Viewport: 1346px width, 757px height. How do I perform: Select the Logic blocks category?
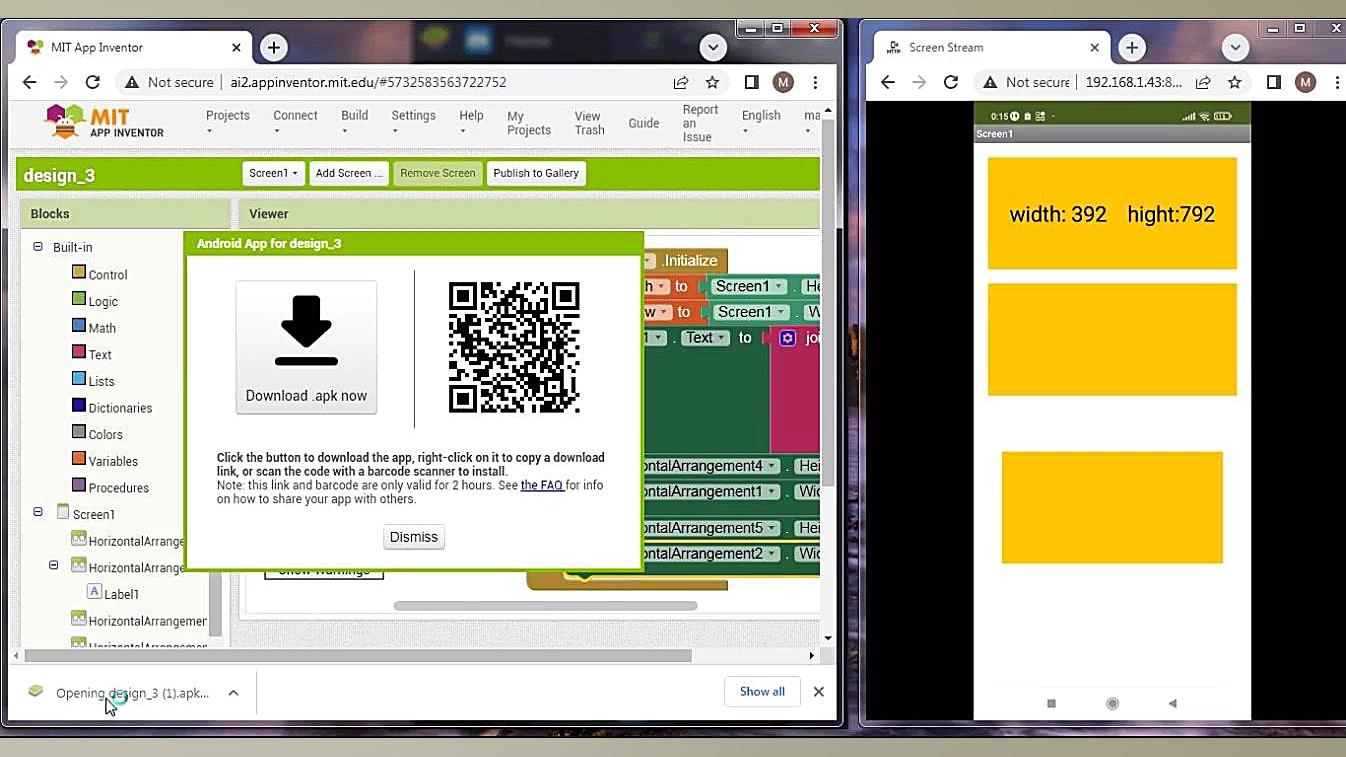point(94,301)
